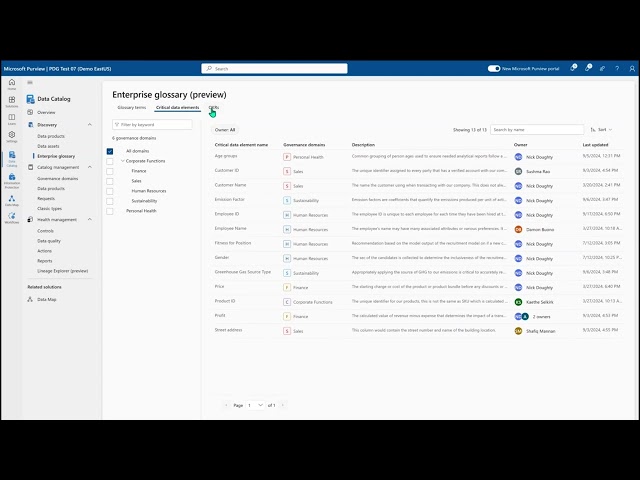Open the feedback icon in header

(602, 69)
